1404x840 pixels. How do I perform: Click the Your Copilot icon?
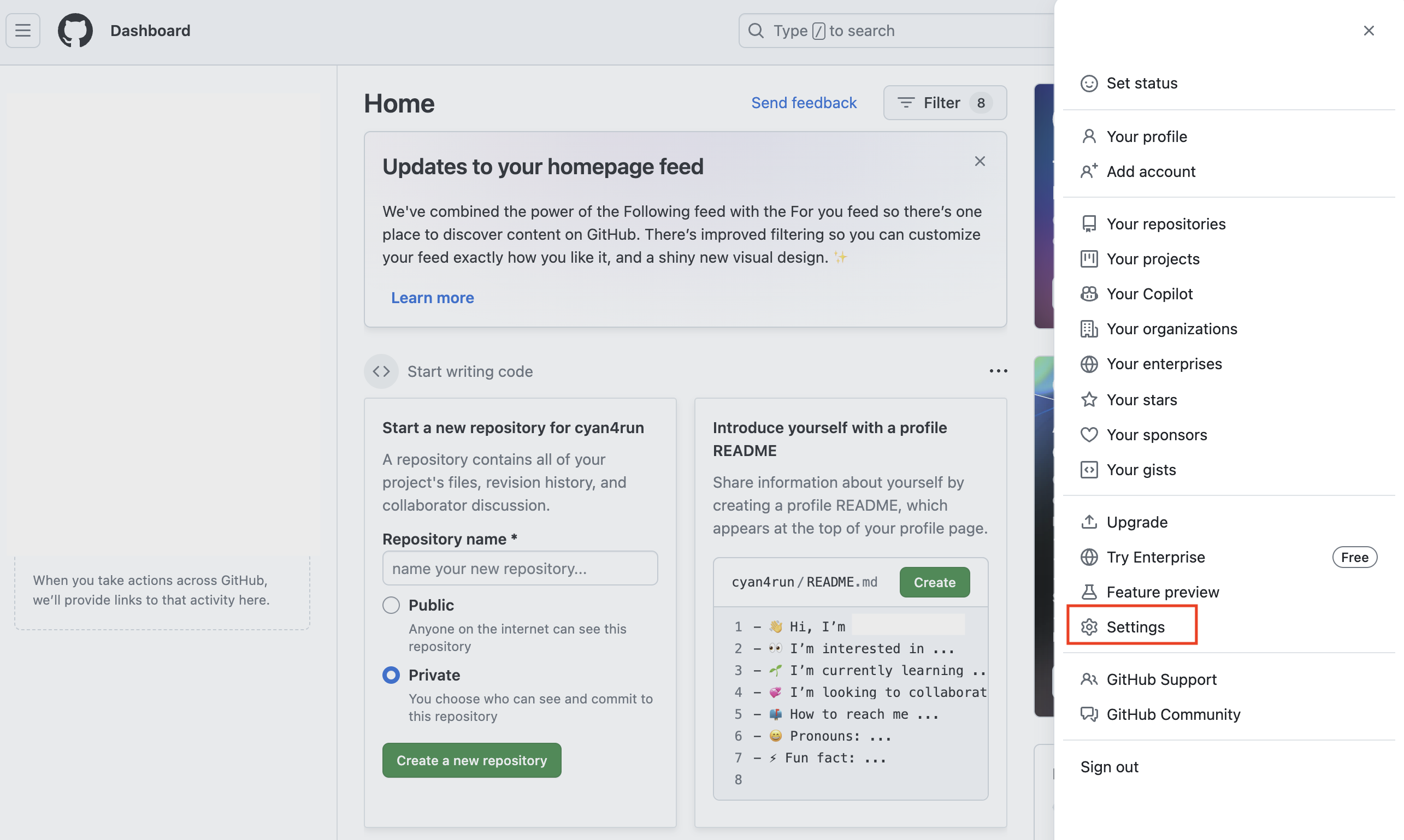pyautogui.click(x=1089, y=294)
